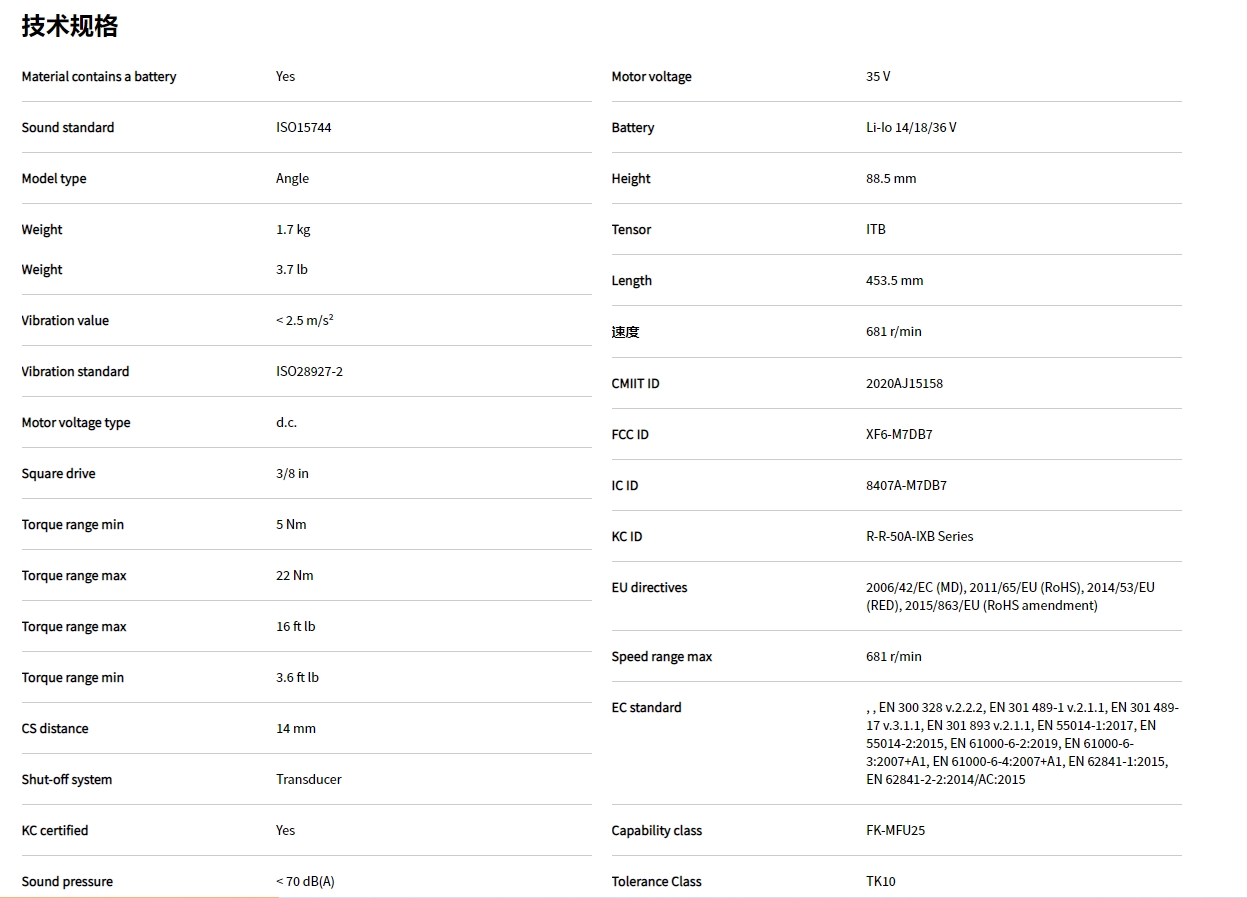
Task: Click the 453.5 mm length value
Action: click(894, 280)
